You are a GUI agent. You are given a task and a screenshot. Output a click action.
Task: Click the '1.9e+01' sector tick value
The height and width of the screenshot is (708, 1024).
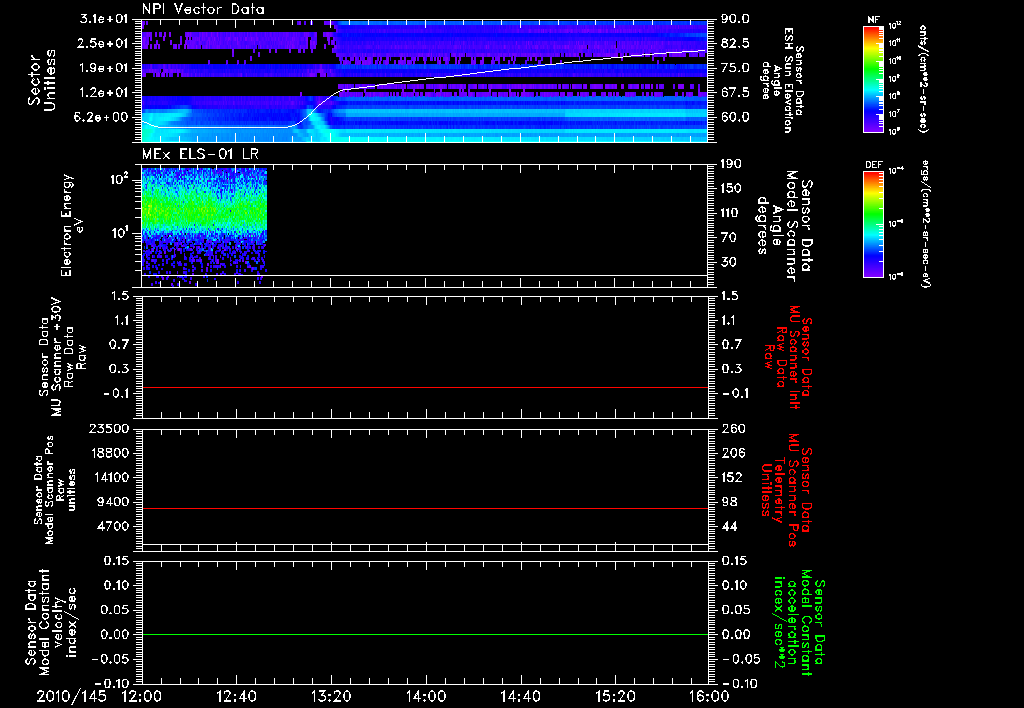[x=104, y=68]
